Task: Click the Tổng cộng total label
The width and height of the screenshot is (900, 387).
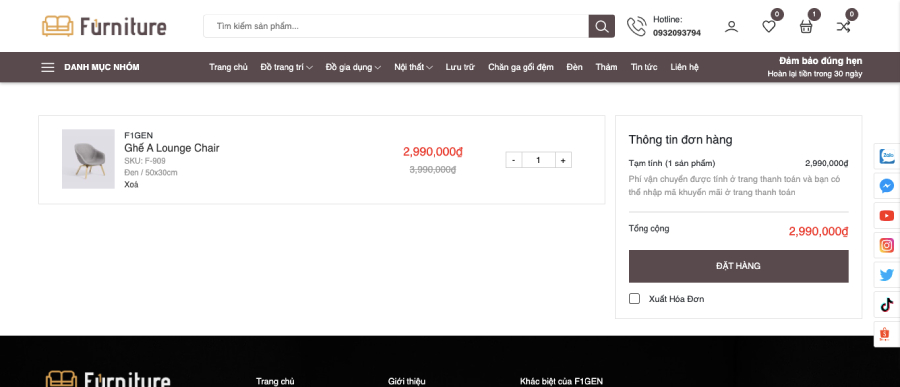Action: pos(649,229)
